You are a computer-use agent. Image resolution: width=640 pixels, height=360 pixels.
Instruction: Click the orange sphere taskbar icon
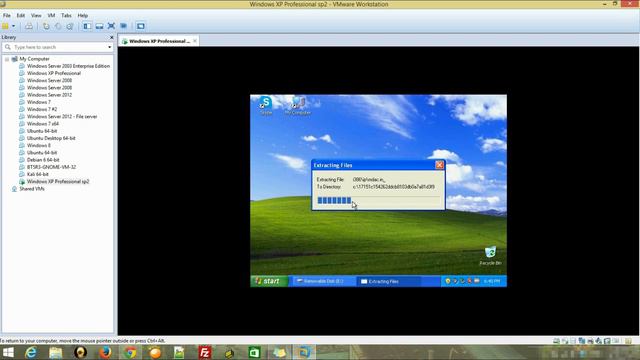tap(155, 352)
